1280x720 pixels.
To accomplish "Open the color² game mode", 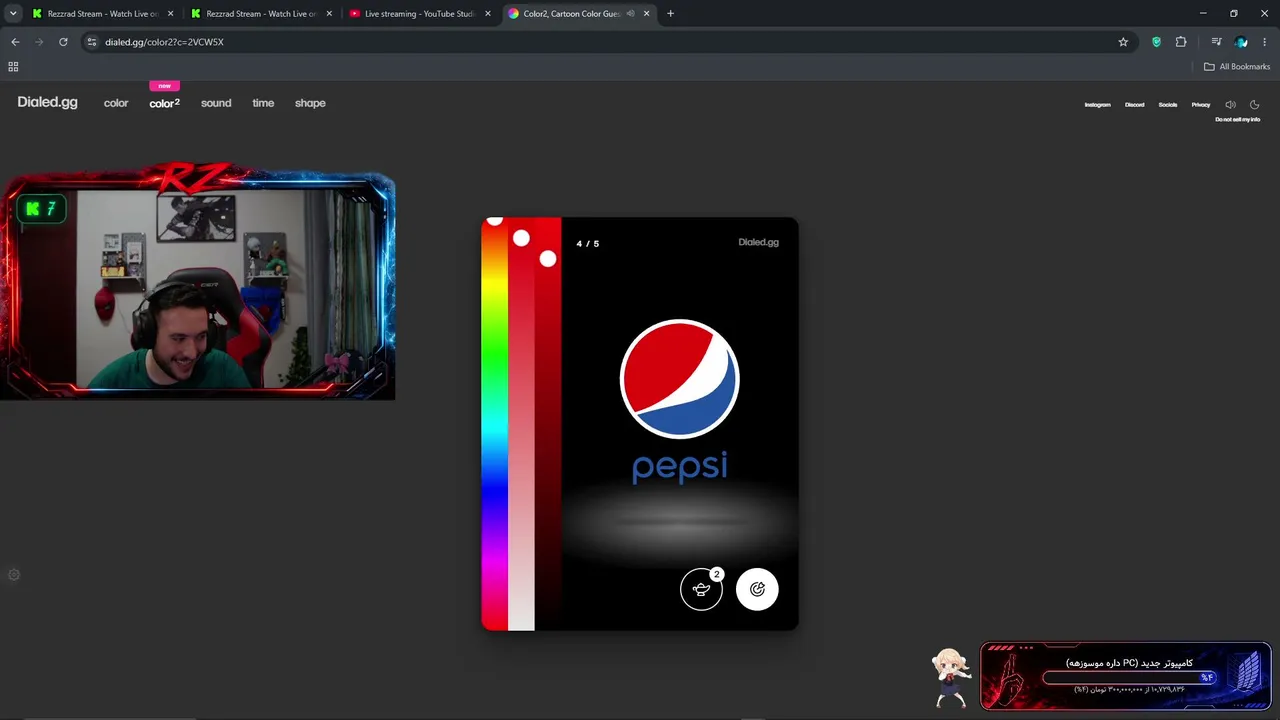I will tap(165, 103).
